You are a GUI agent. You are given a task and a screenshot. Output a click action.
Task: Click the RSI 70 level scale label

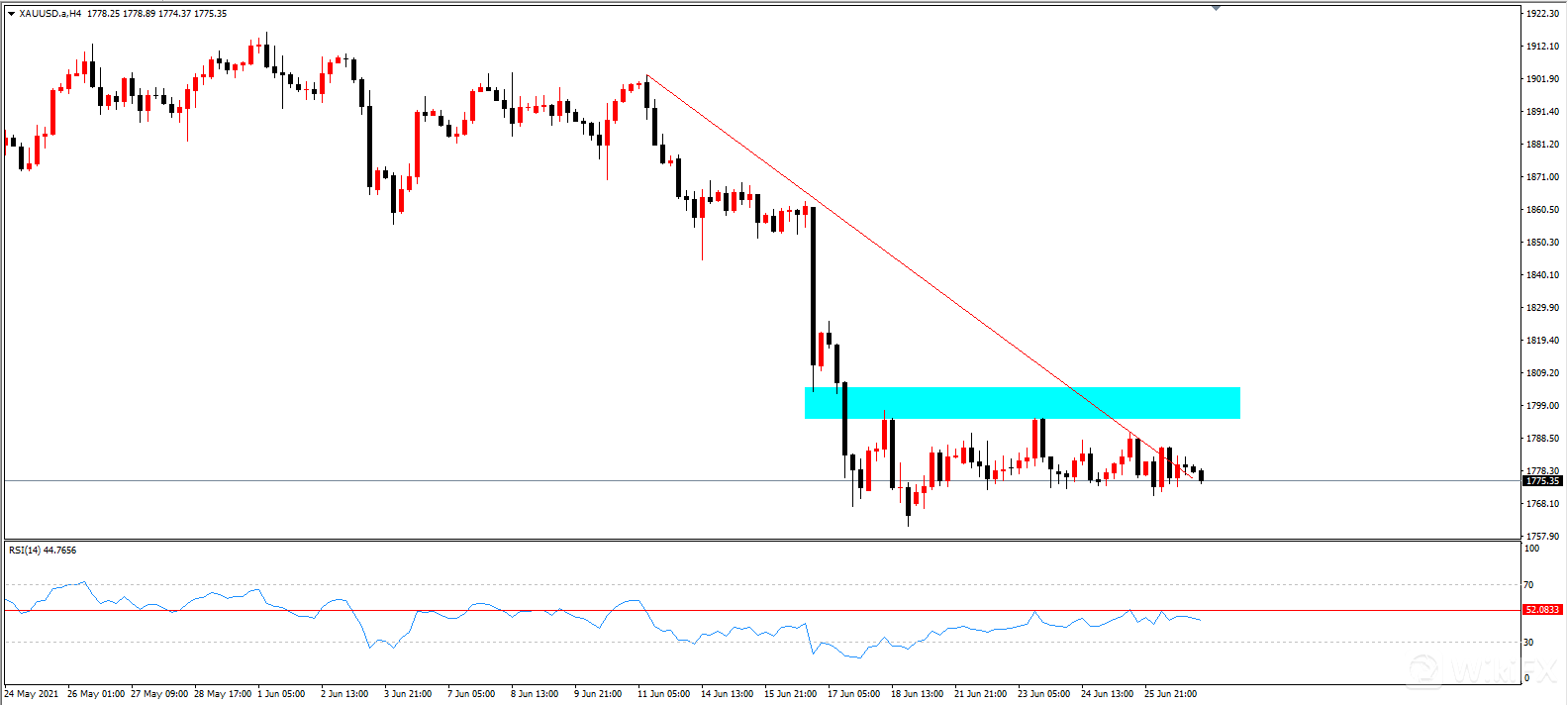1529,585
